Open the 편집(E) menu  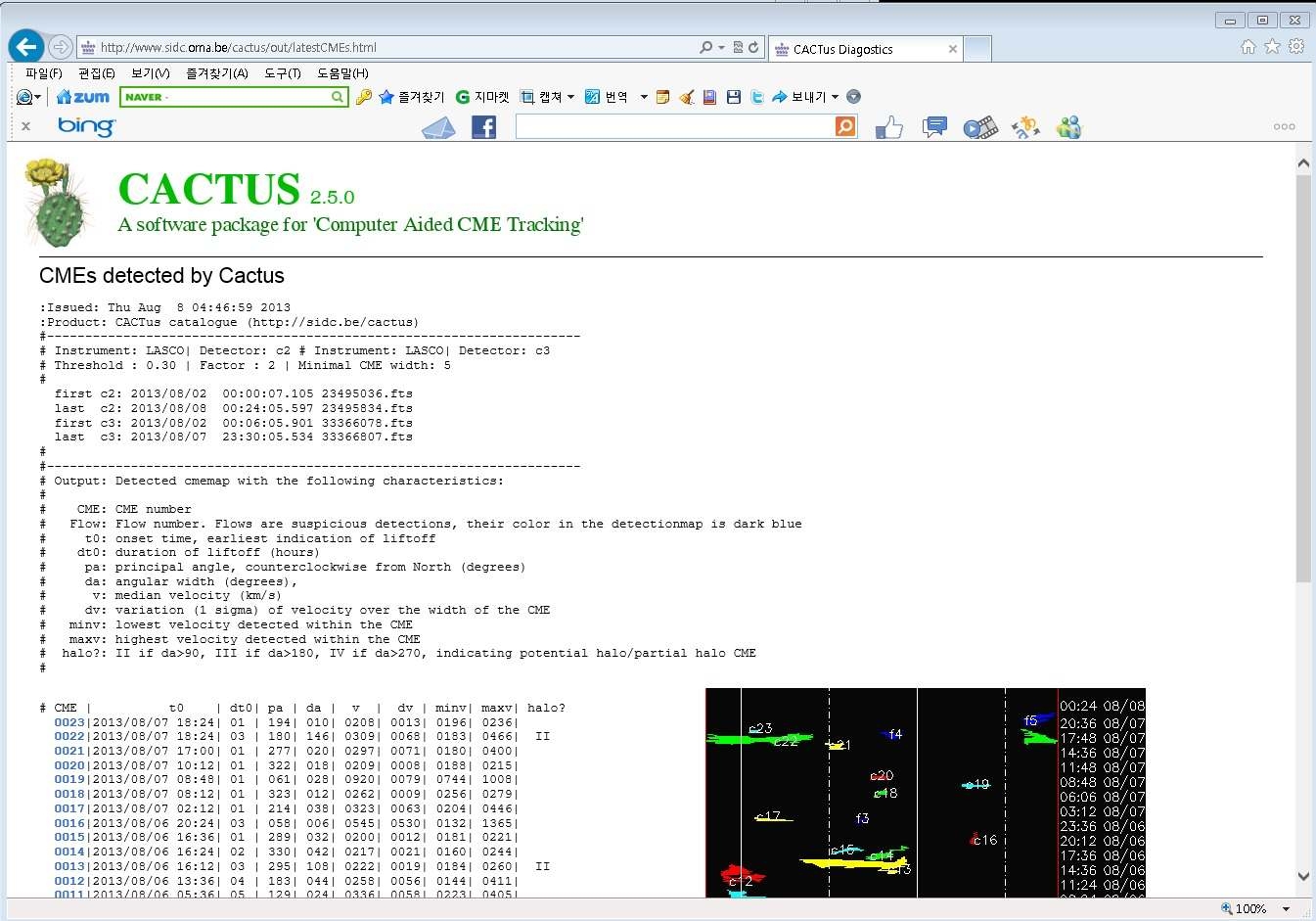pos(96,73)
